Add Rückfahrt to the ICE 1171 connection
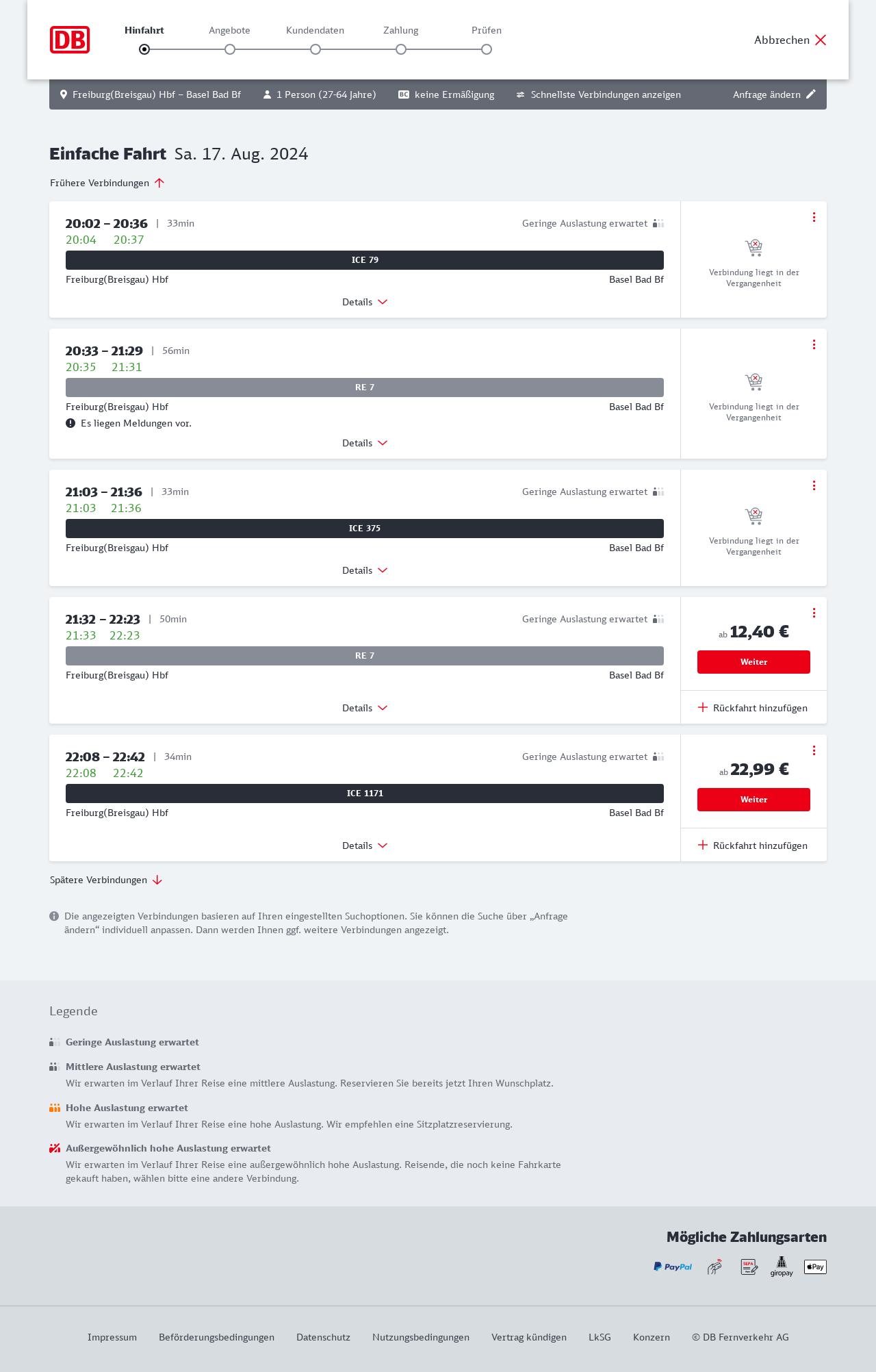The image size is (876, 1372). click(x=753, y=846)
